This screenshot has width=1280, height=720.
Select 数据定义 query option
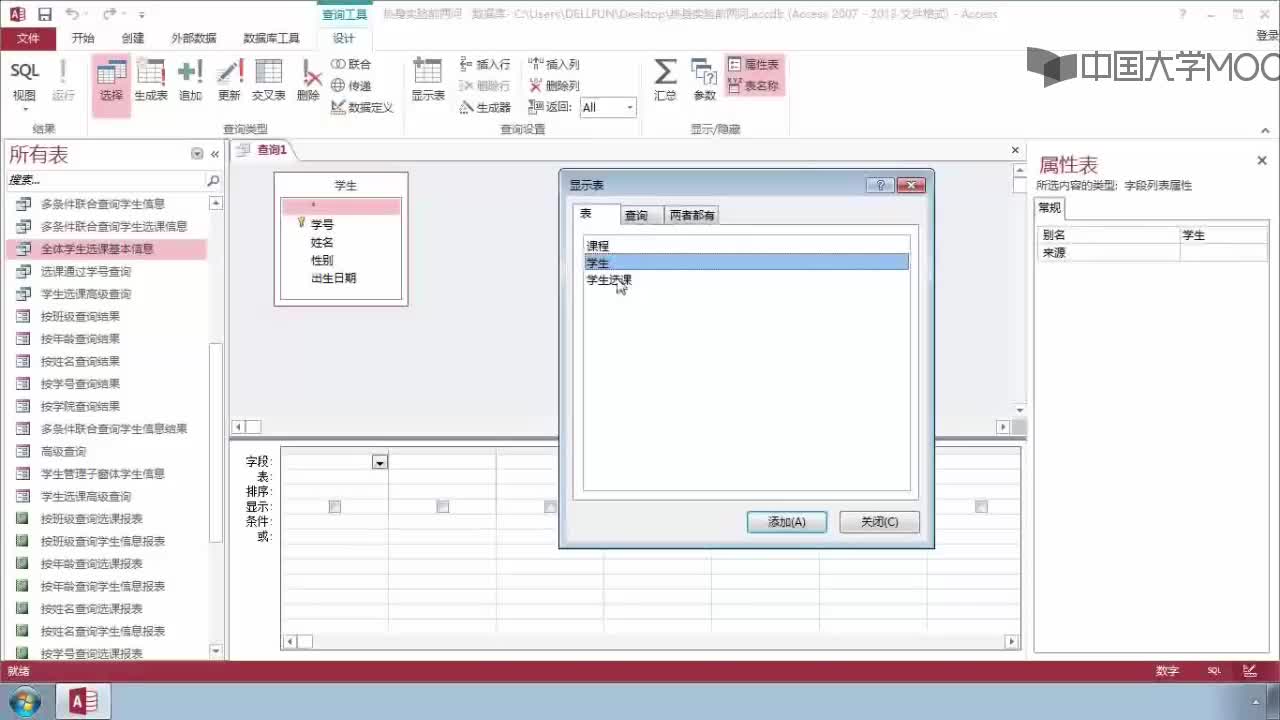click(x=362, y=108)
